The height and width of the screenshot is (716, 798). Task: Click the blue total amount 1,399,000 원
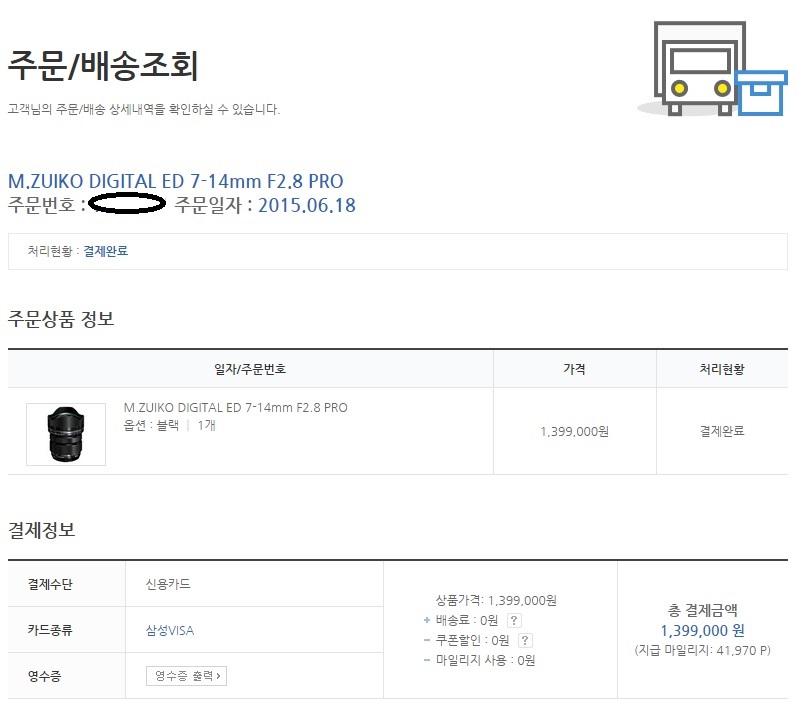(702, 631)
